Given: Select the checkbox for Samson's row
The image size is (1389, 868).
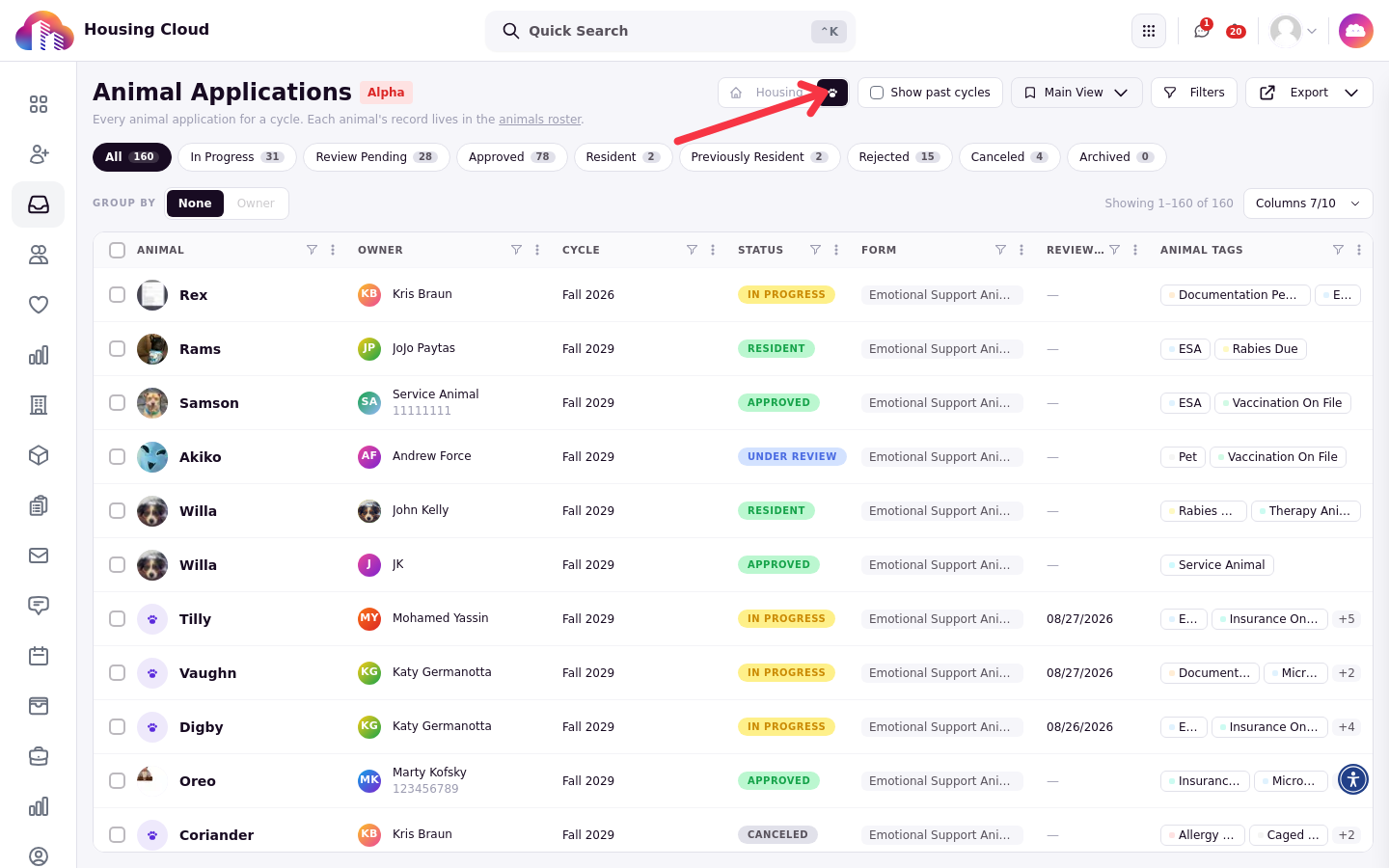Looking at the screenshot, I should pos(118,403).
